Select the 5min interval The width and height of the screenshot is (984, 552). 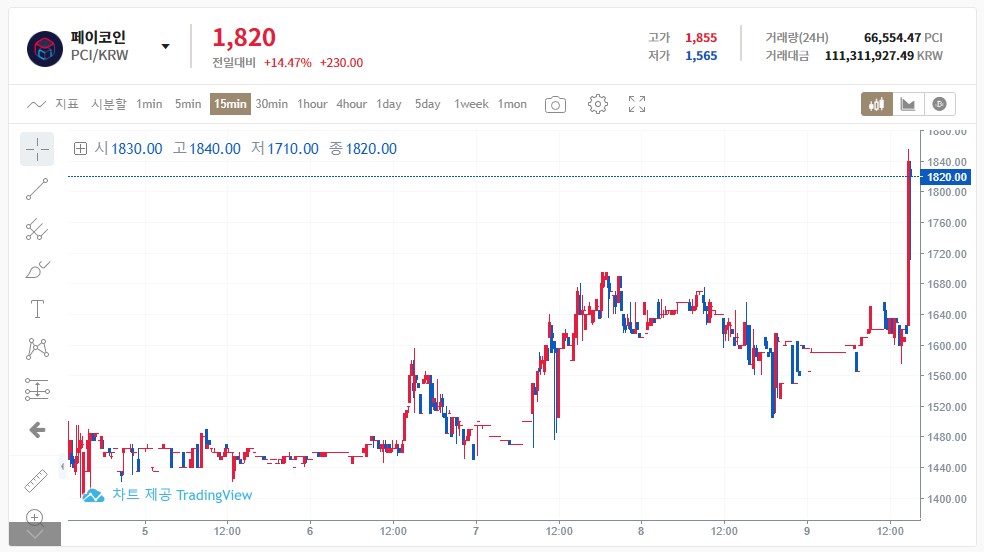click(x=188, y=104)
